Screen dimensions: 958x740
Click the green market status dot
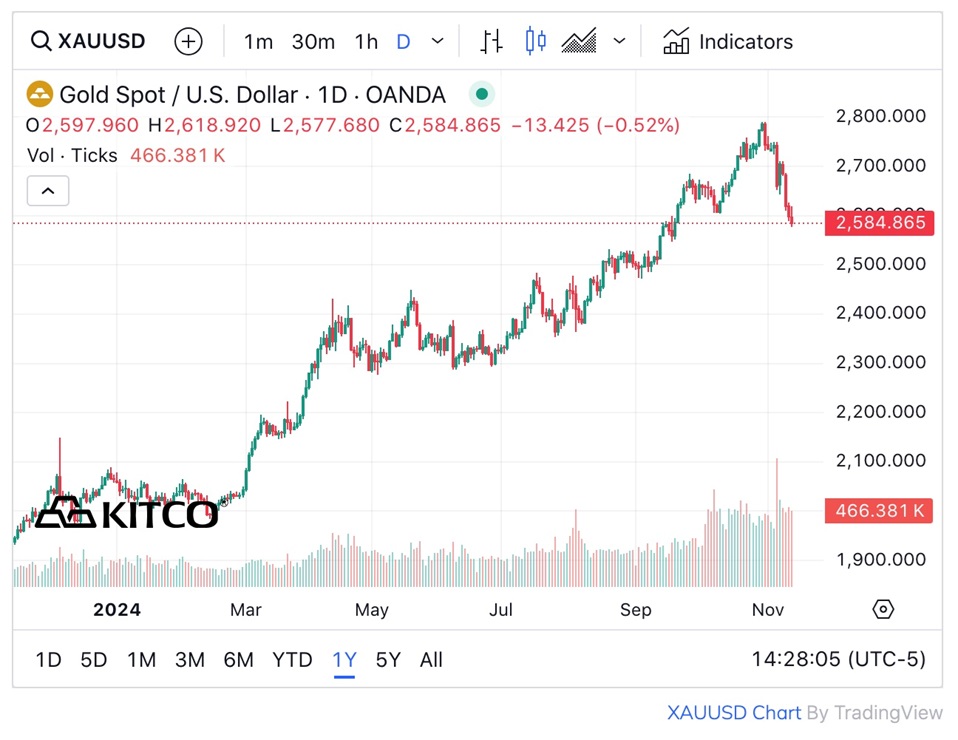point(482,95)
